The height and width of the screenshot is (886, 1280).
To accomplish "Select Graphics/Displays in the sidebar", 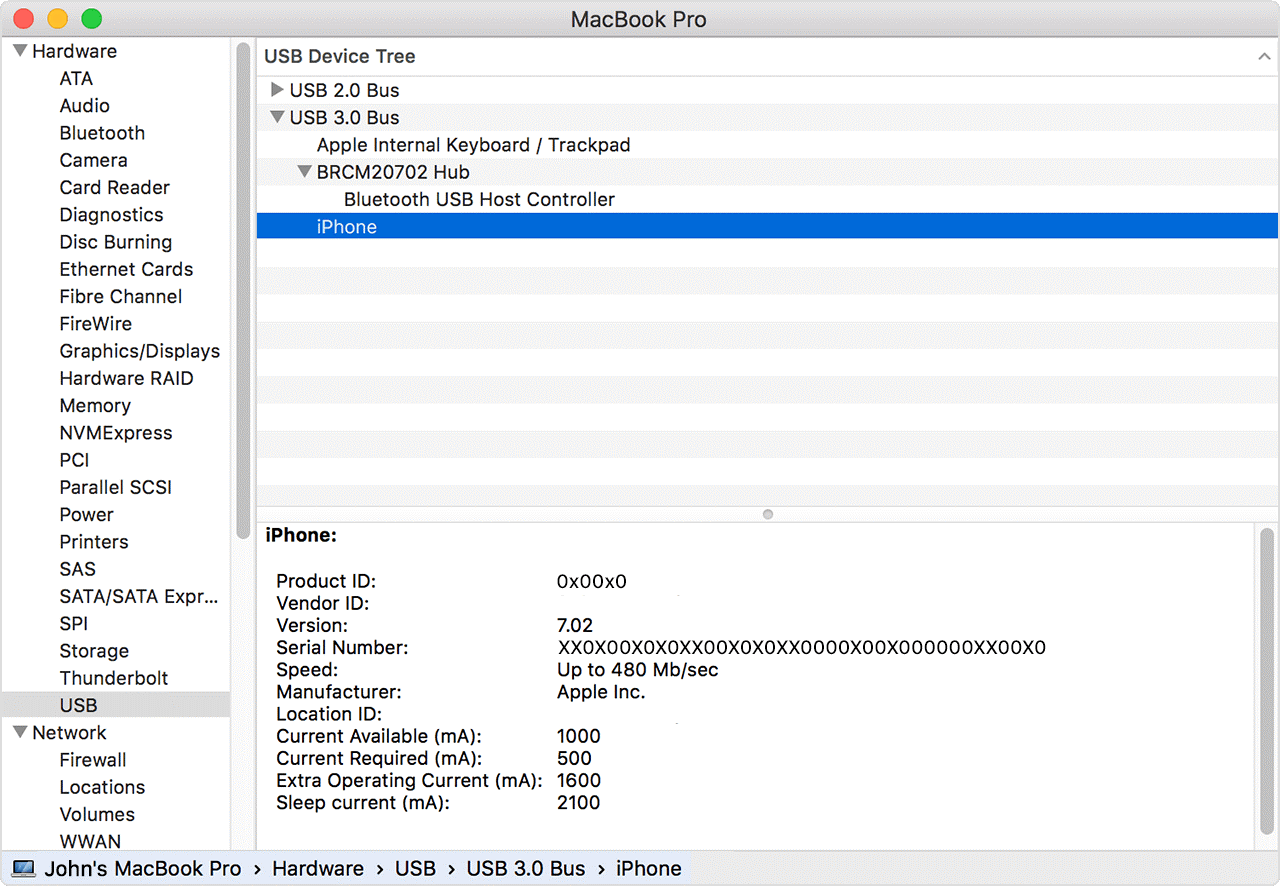I will click(139, 351).
